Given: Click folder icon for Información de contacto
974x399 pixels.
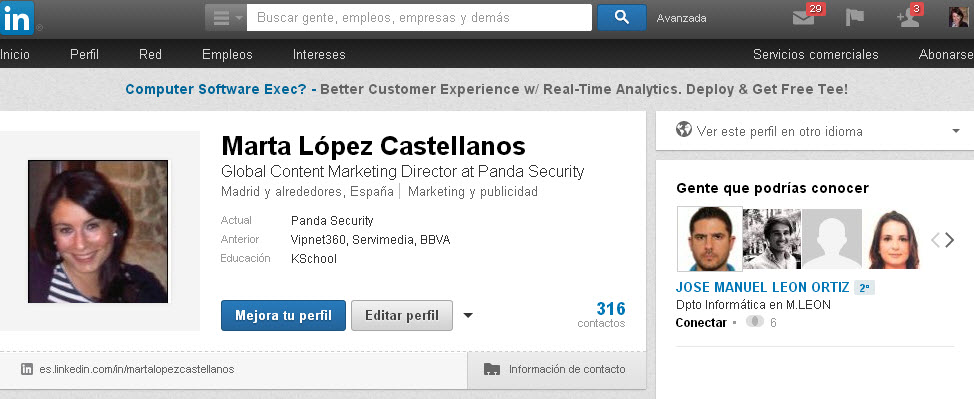Looking at the screenshot, I should coord(491,369).
